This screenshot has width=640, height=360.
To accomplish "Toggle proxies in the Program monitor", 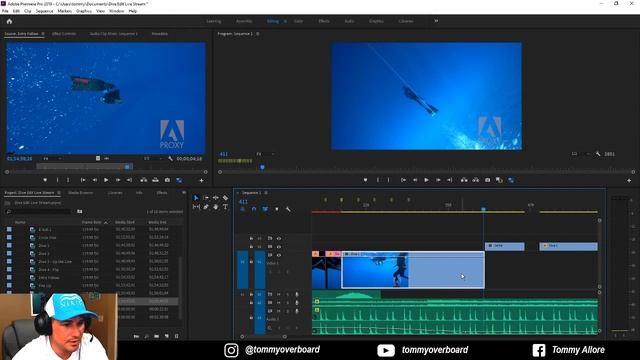I will (x=511, y=180).
